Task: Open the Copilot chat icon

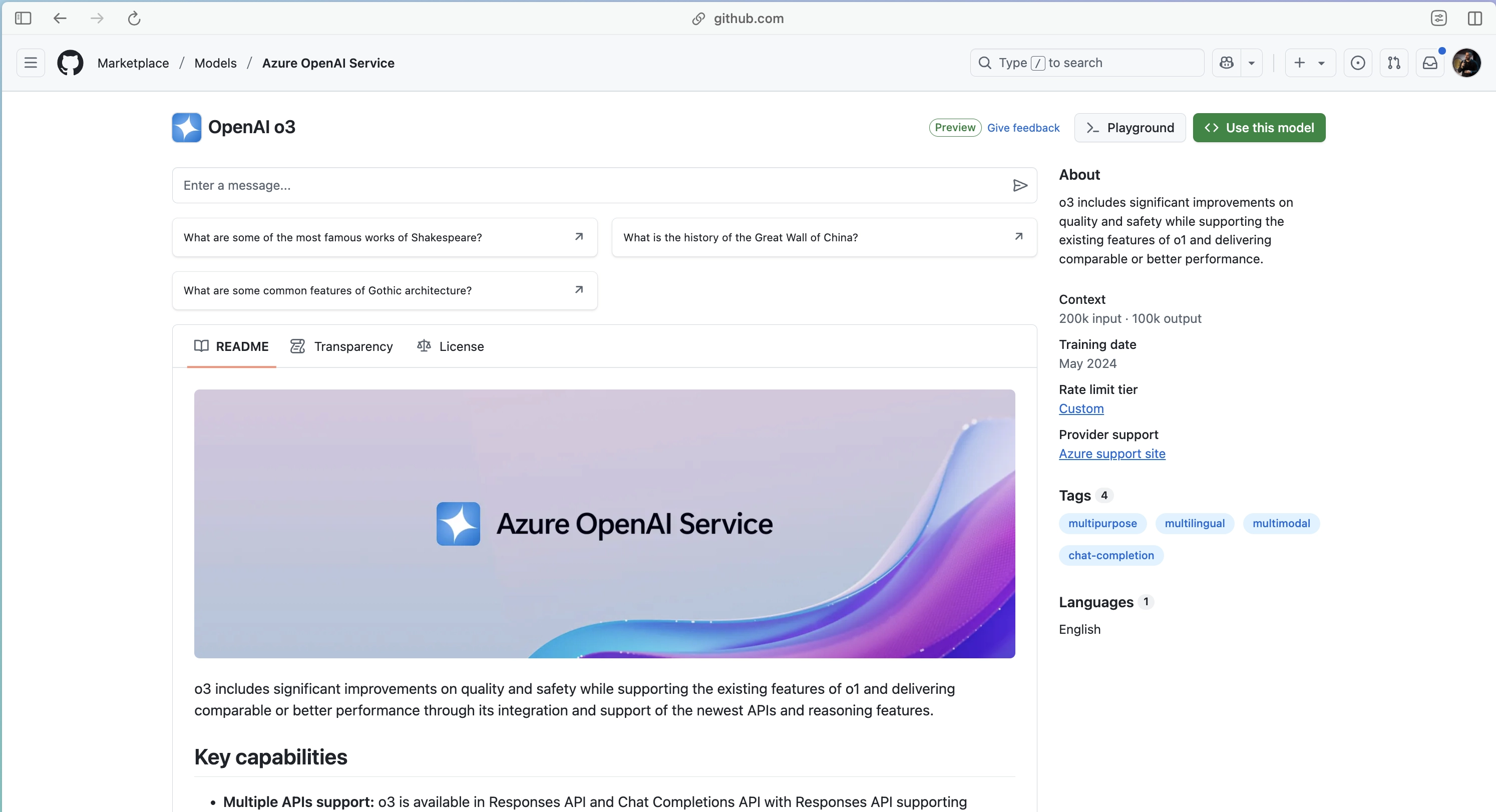Action: pos(1227,63)
